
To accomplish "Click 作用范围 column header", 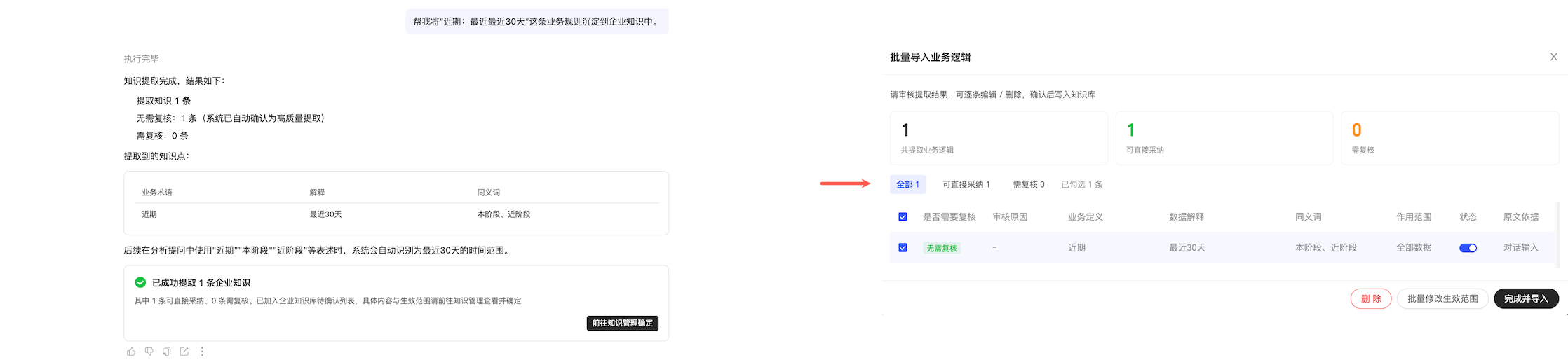I will click(x=1414, y=217).
